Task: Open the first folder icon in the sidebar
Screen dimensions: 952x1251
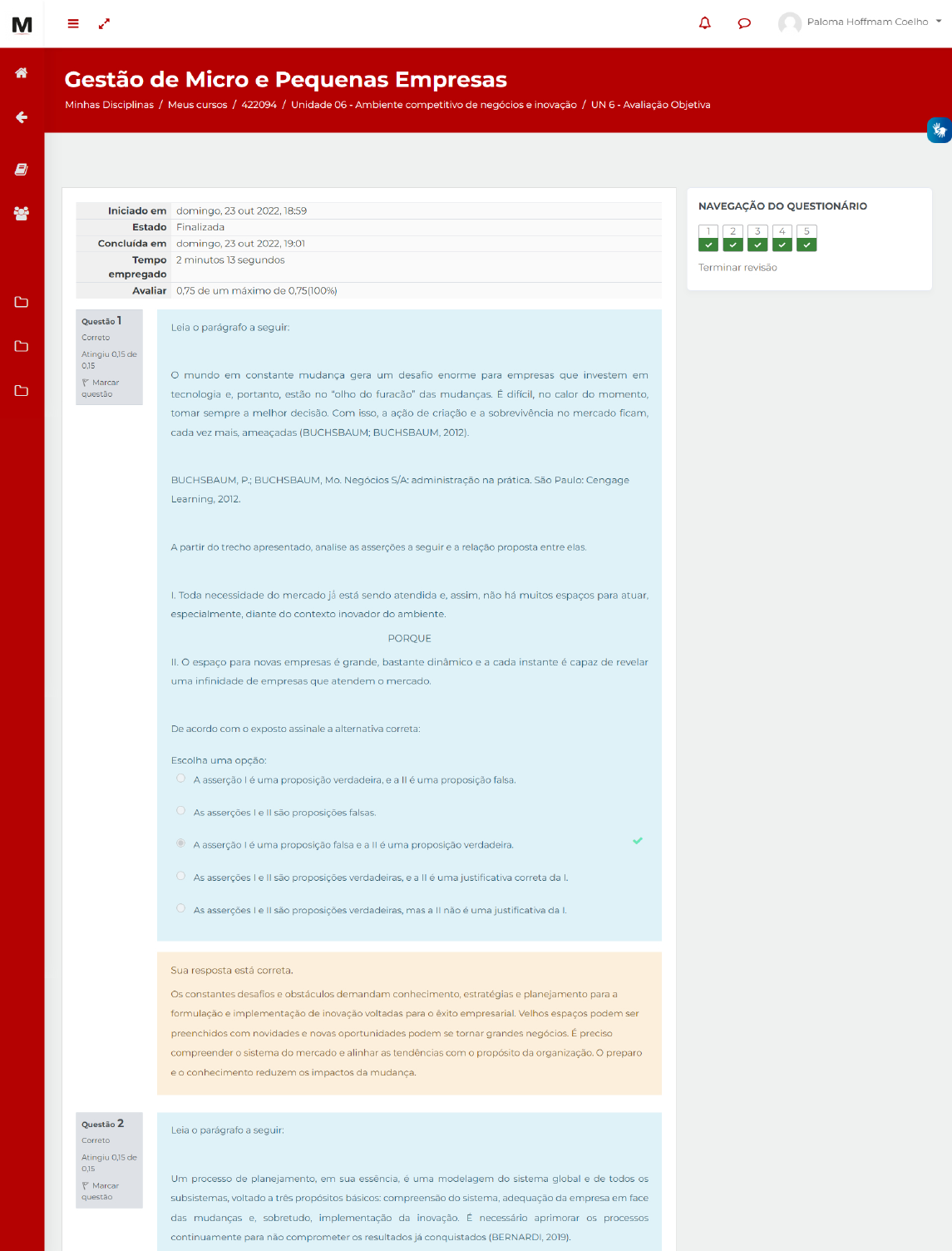Action: [x=22, y=302]
